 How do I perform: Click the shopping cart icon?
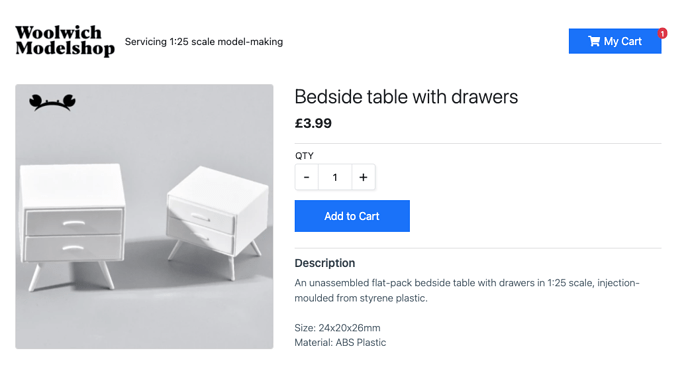coord(594,41)
